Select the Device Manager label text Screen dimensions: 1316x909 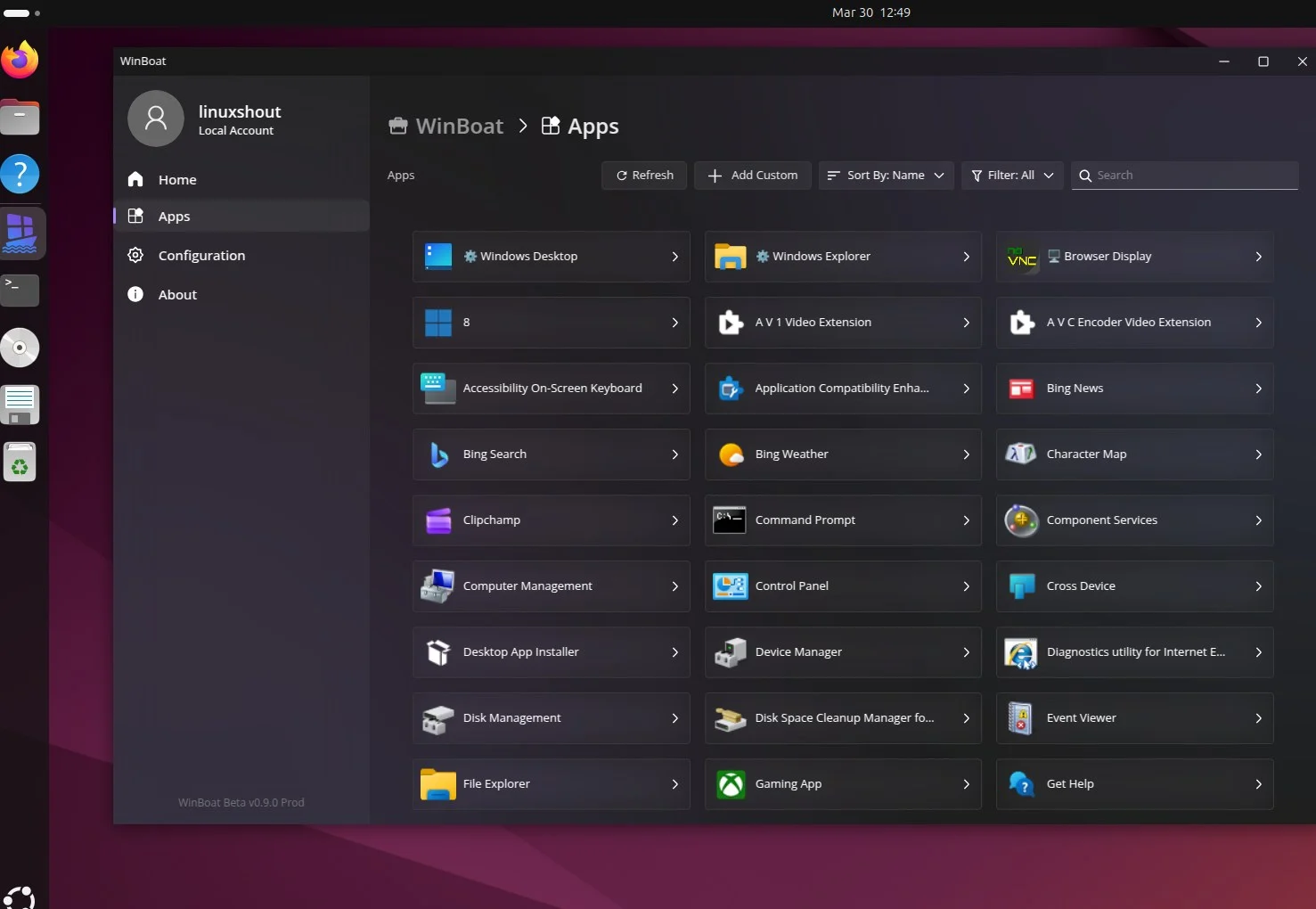point(798,652)
